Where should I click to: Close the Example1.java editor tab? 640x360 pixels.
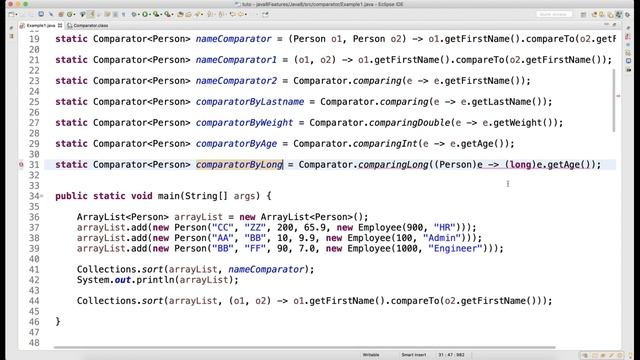[x=60, y=25]
